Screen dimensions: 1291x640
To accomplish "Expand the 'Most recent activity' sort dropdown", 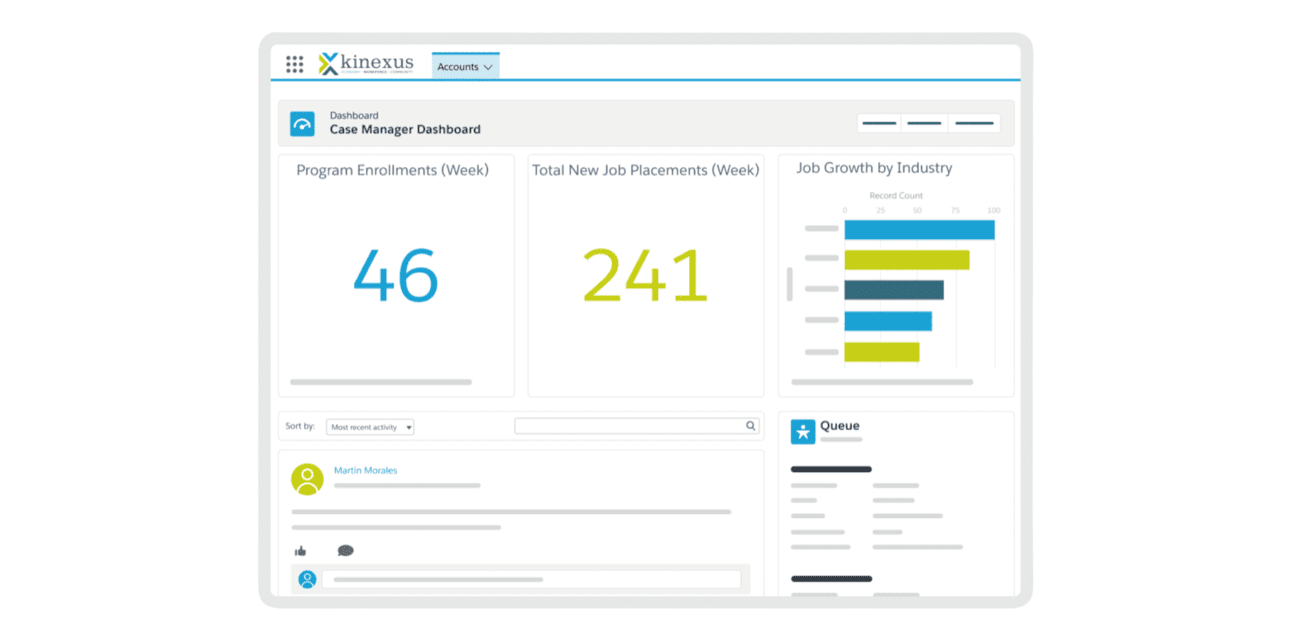I will click(x=370, y=427).
